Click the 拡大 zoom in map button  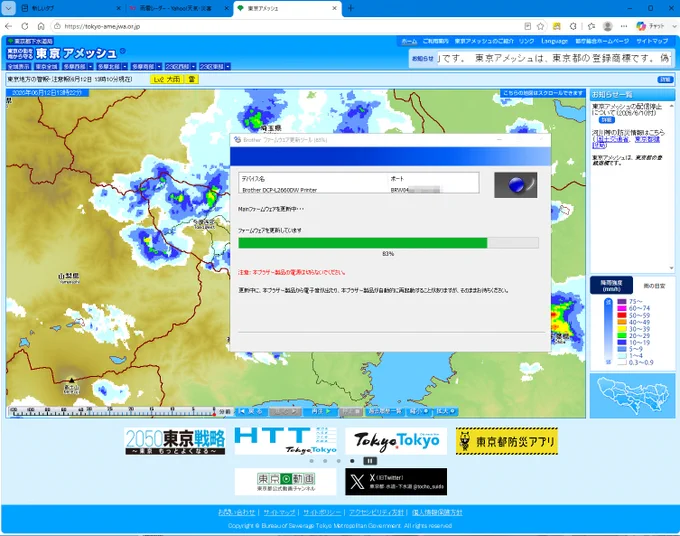pyautogui.click(x=446, y=411)
